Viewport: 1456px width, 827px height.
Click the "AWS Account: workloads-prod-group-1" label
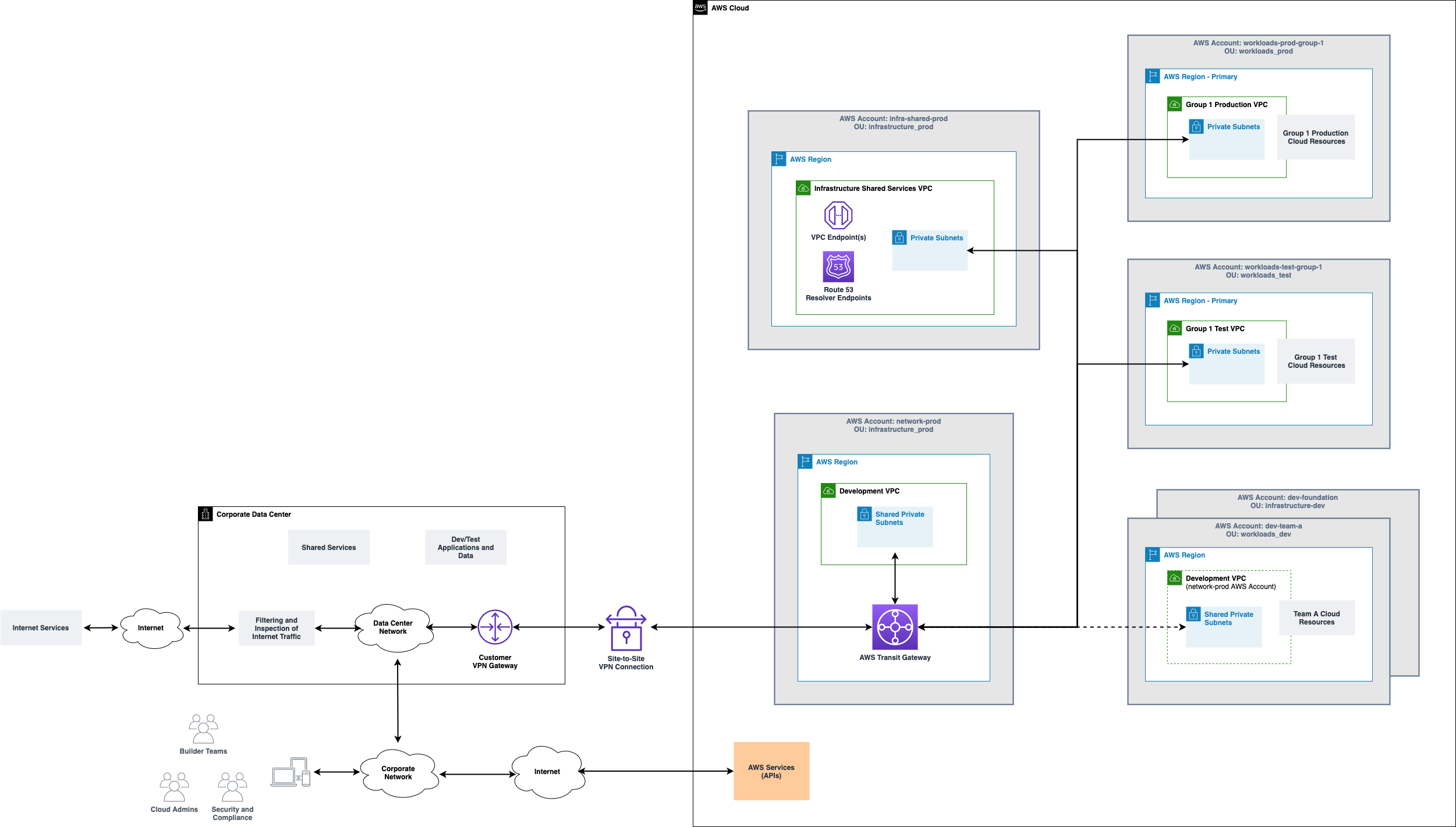1258,43
